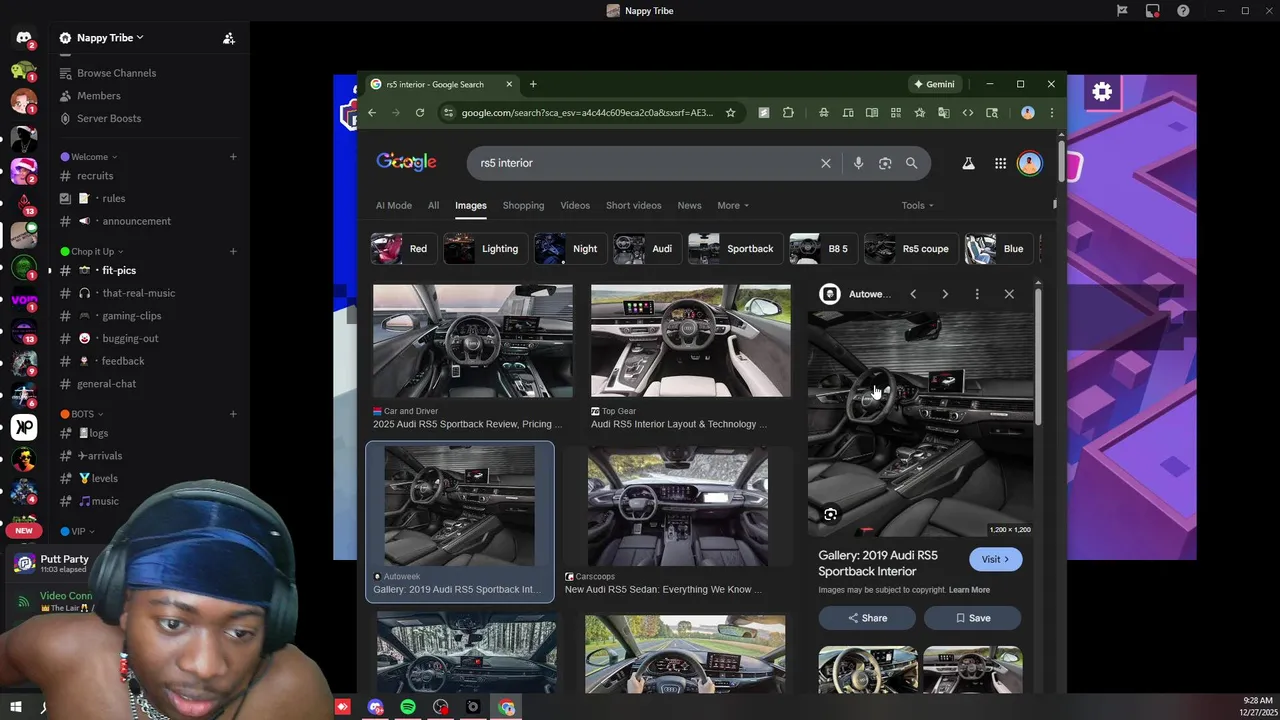Screen dimensions: 1280x720
Task: Show previous image in preview panel
Action: [x=913, y=294]
